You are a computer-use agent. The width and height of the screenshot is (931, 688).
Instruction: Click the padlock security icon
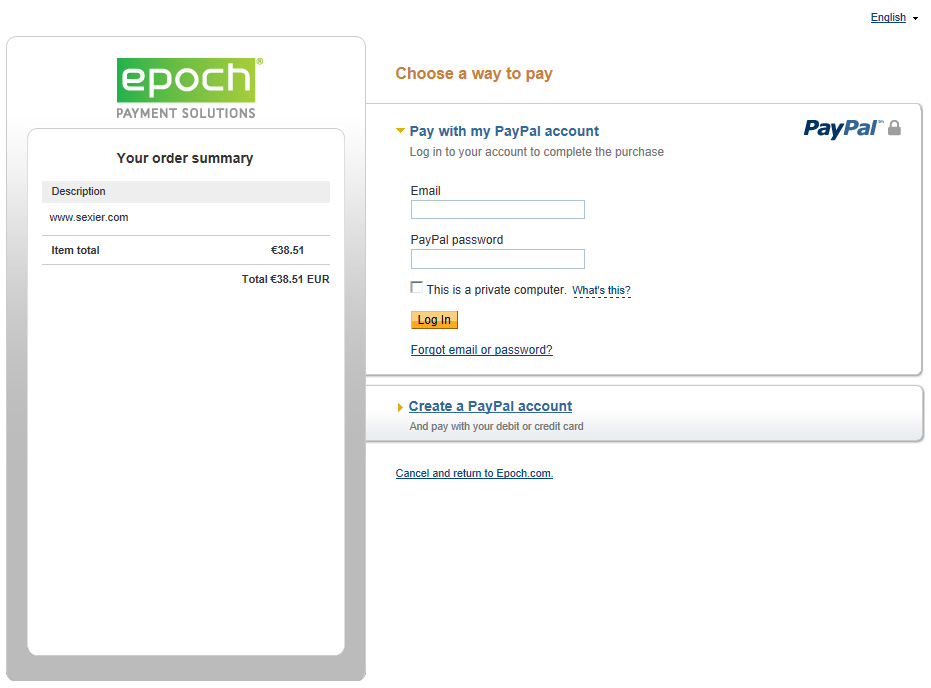(894, 128)
